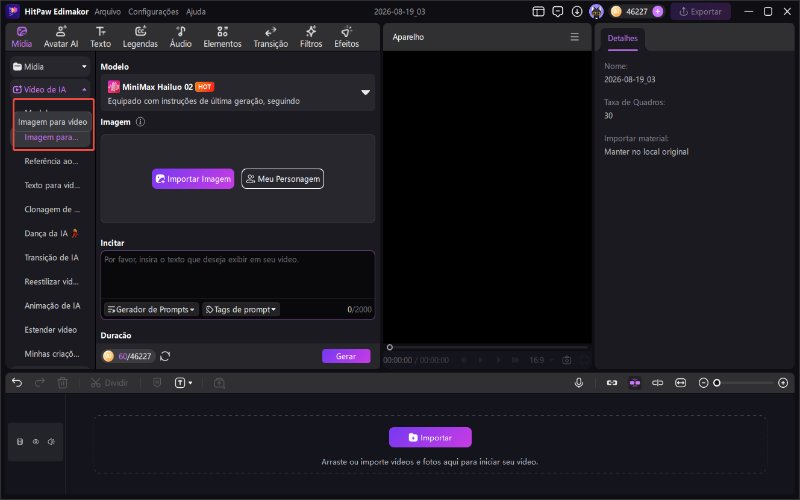Add credits with the purple plus icon

coord(658,11)
